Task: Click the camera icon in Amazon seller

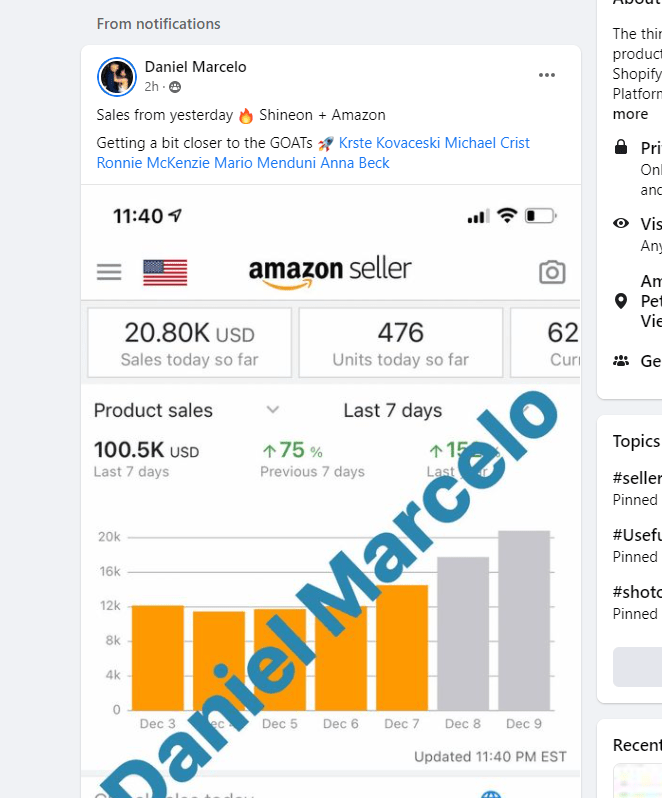Action: click(x=552, y=272)
